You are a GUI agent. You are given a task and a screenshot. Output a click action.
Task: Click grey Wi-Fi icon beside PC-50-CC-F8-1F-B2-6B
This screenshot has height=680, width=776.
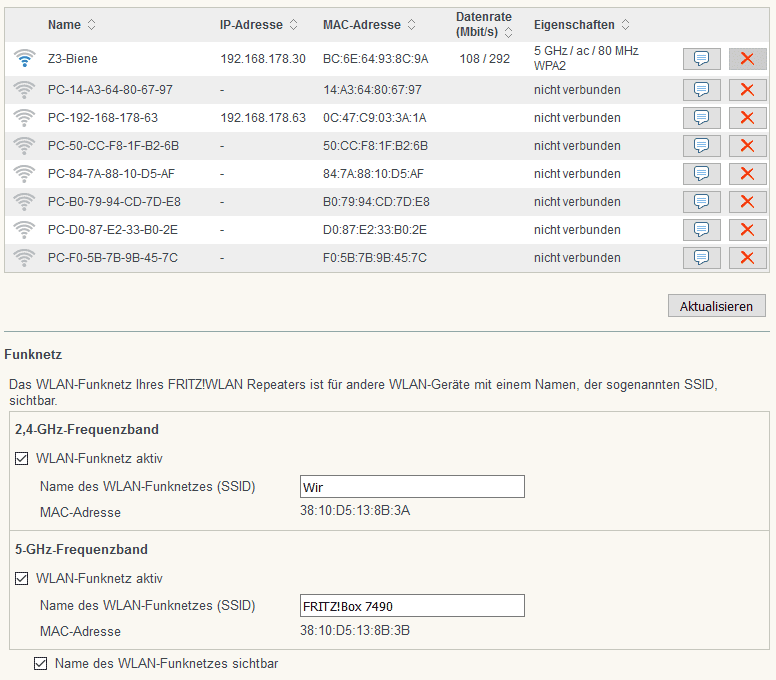24,146
